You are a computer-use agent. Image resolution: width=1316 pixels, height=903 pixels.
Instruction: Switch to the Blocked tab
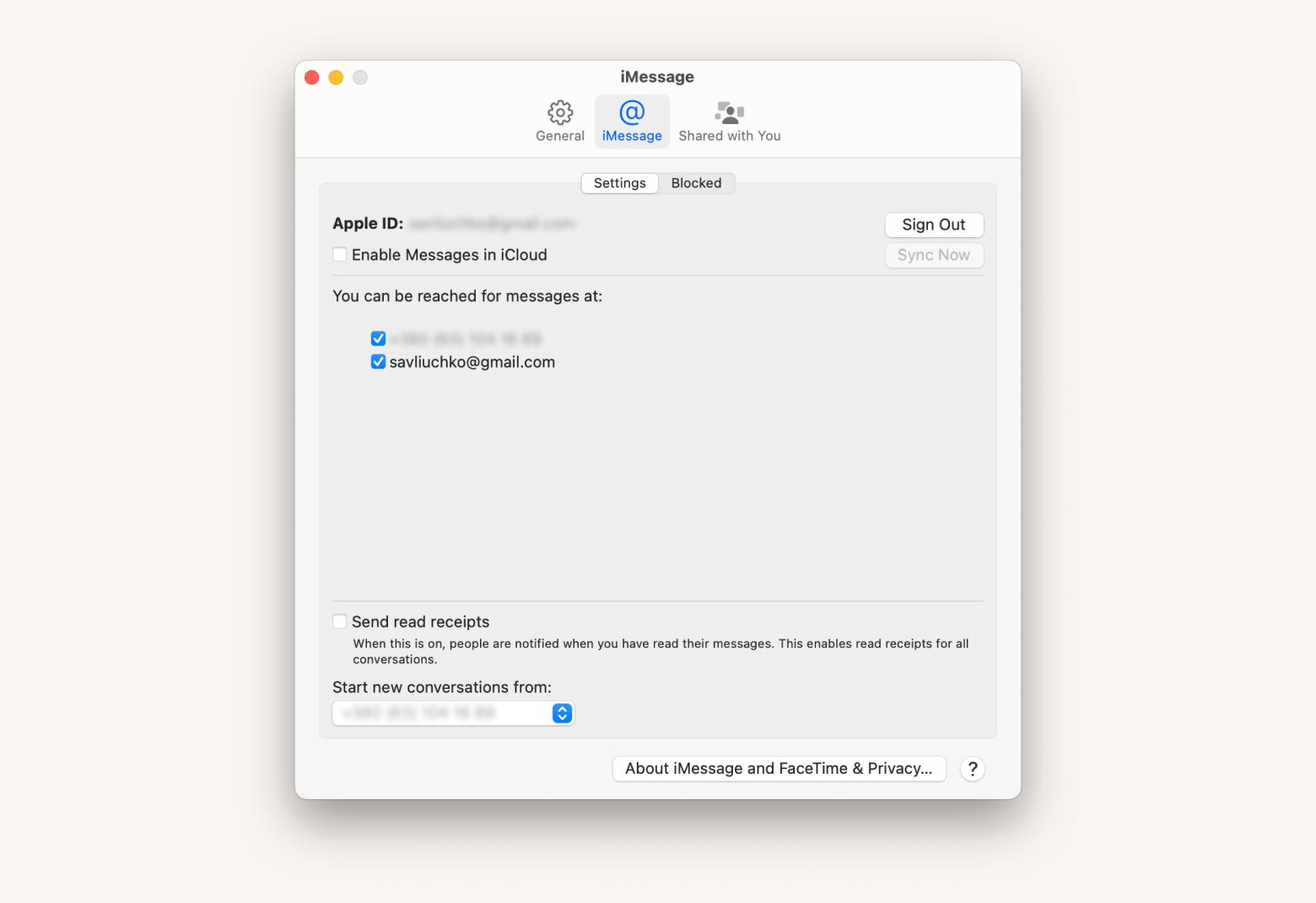coord(696,183)
